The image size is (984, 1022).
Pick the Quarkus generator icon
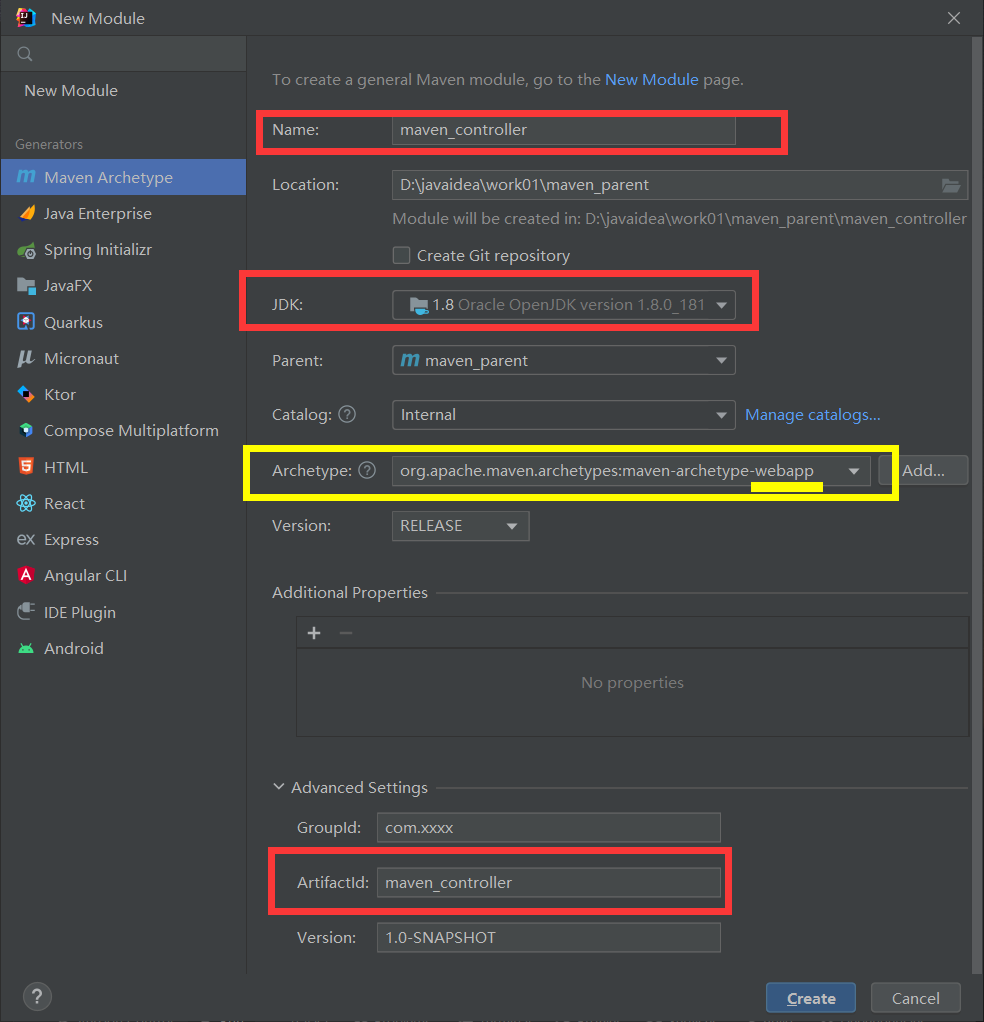click(27, 322)
